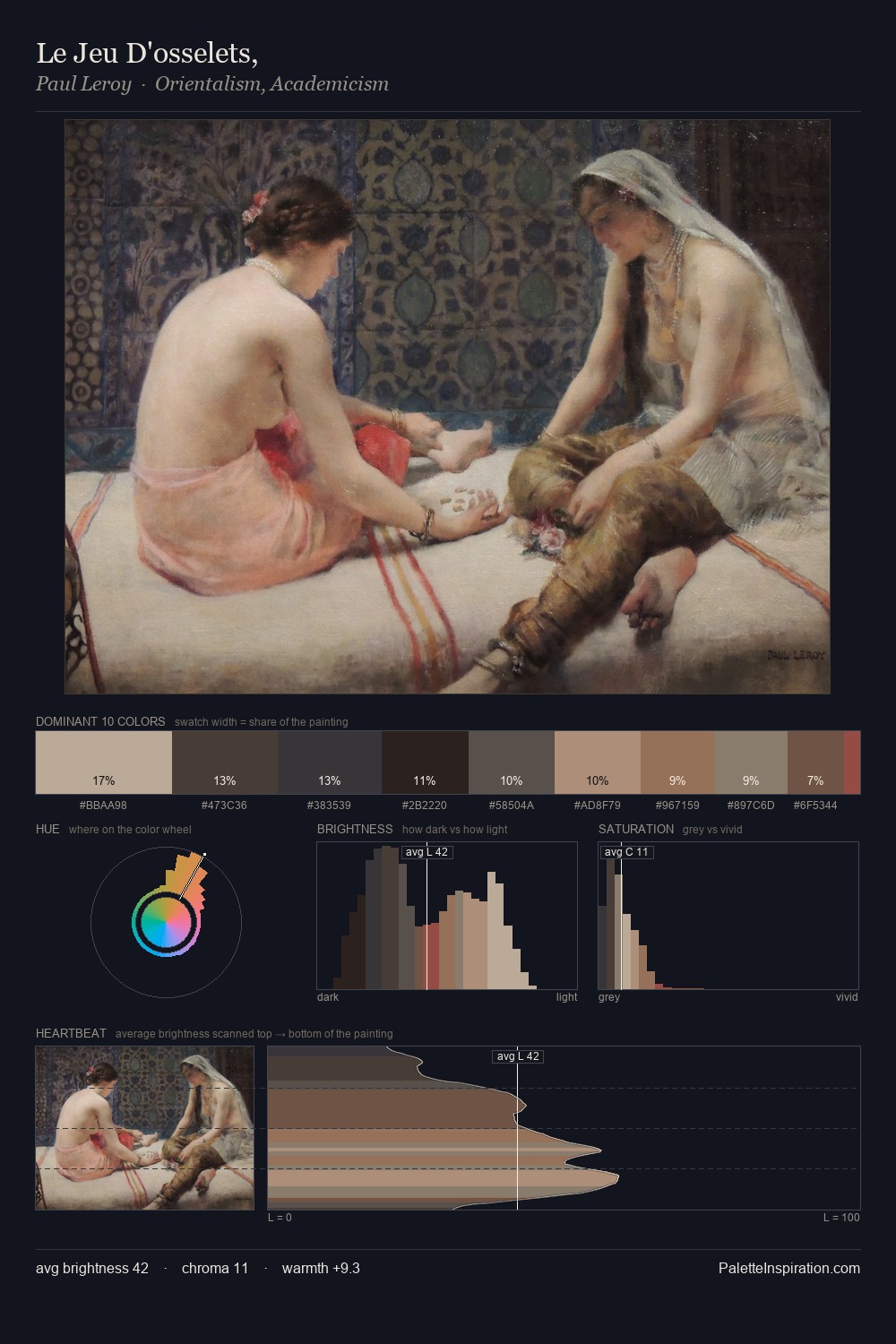Select the #473C36 color swatch
The image size is (896, 1344).
click(225, 762)
